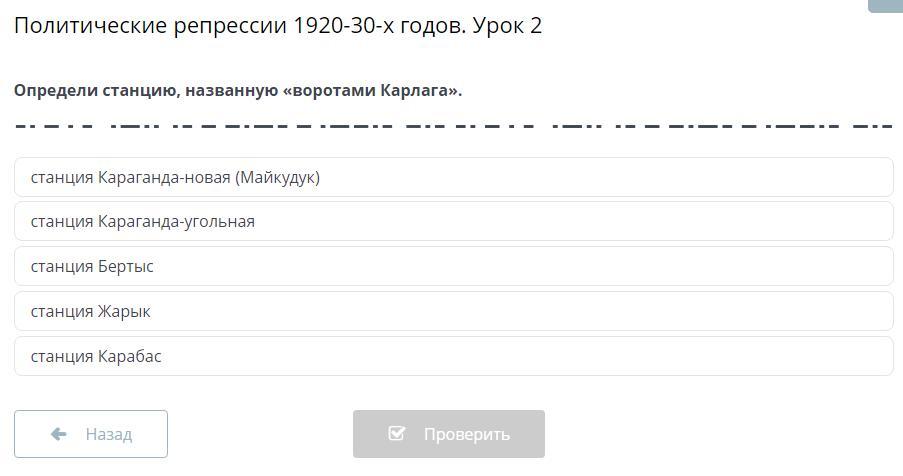Choose the 'станция Караганда-угольная' option
The width and height of the screenshot is (903, 476).
pos(143,221)
